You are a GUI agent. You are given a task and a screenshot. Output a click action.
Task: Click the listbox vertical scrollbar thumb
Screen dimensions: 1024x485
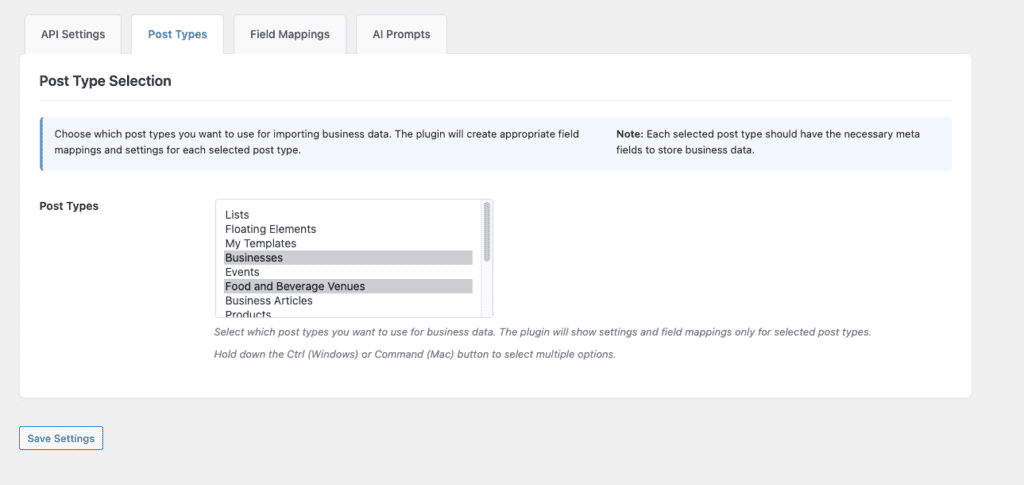point(487,231)
